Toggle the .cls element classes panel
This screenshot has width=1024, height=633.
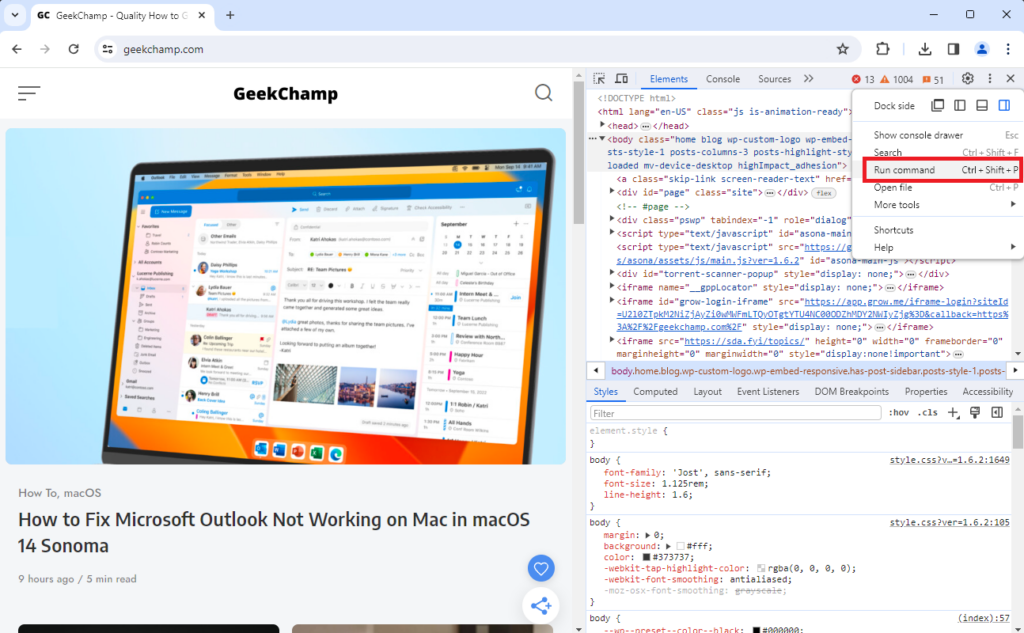click(x=928, y=413)
